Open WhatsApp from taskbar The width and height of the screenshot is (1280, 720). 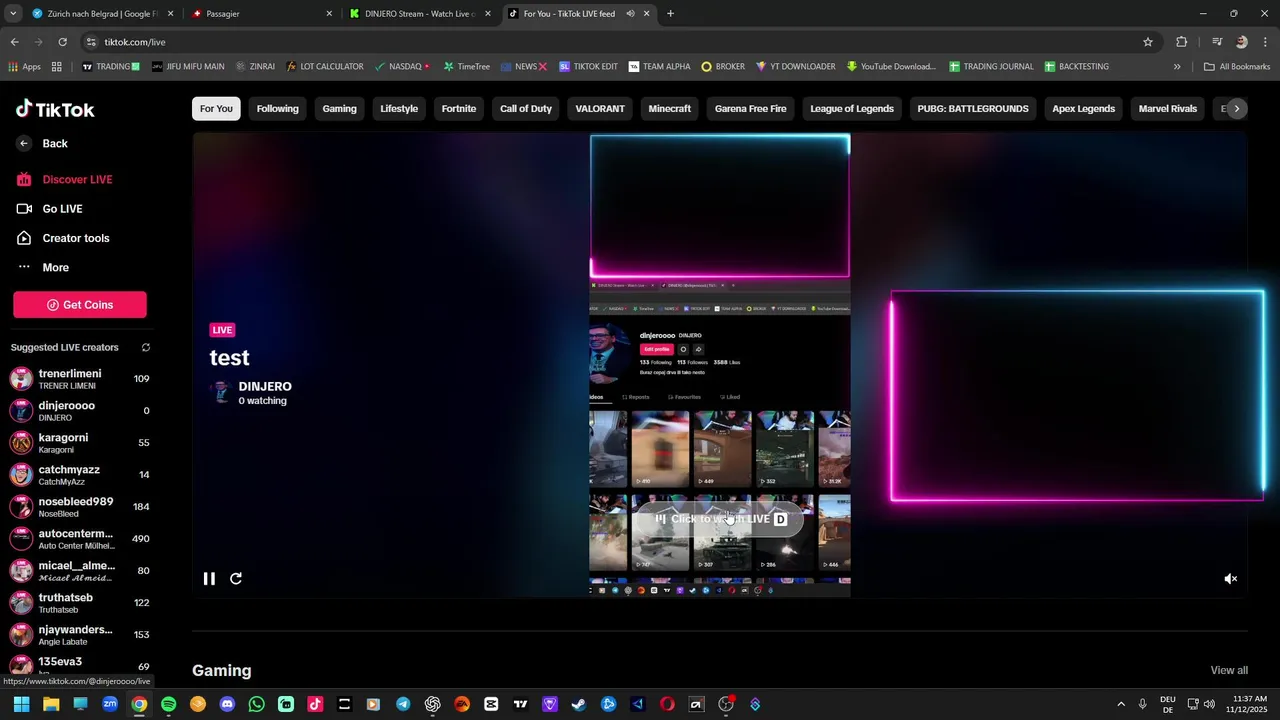tap(256, 704)
